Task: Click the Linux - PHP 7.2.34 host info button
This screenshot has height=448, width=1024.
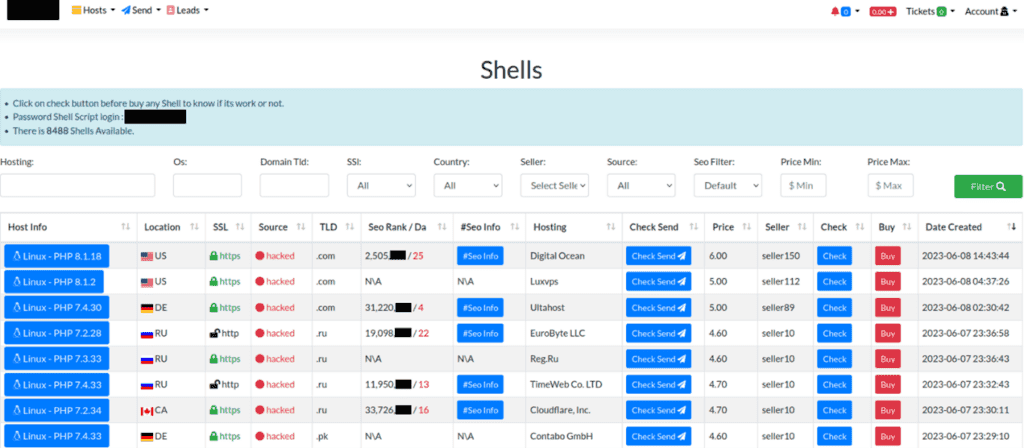Action: coord(57,410)
